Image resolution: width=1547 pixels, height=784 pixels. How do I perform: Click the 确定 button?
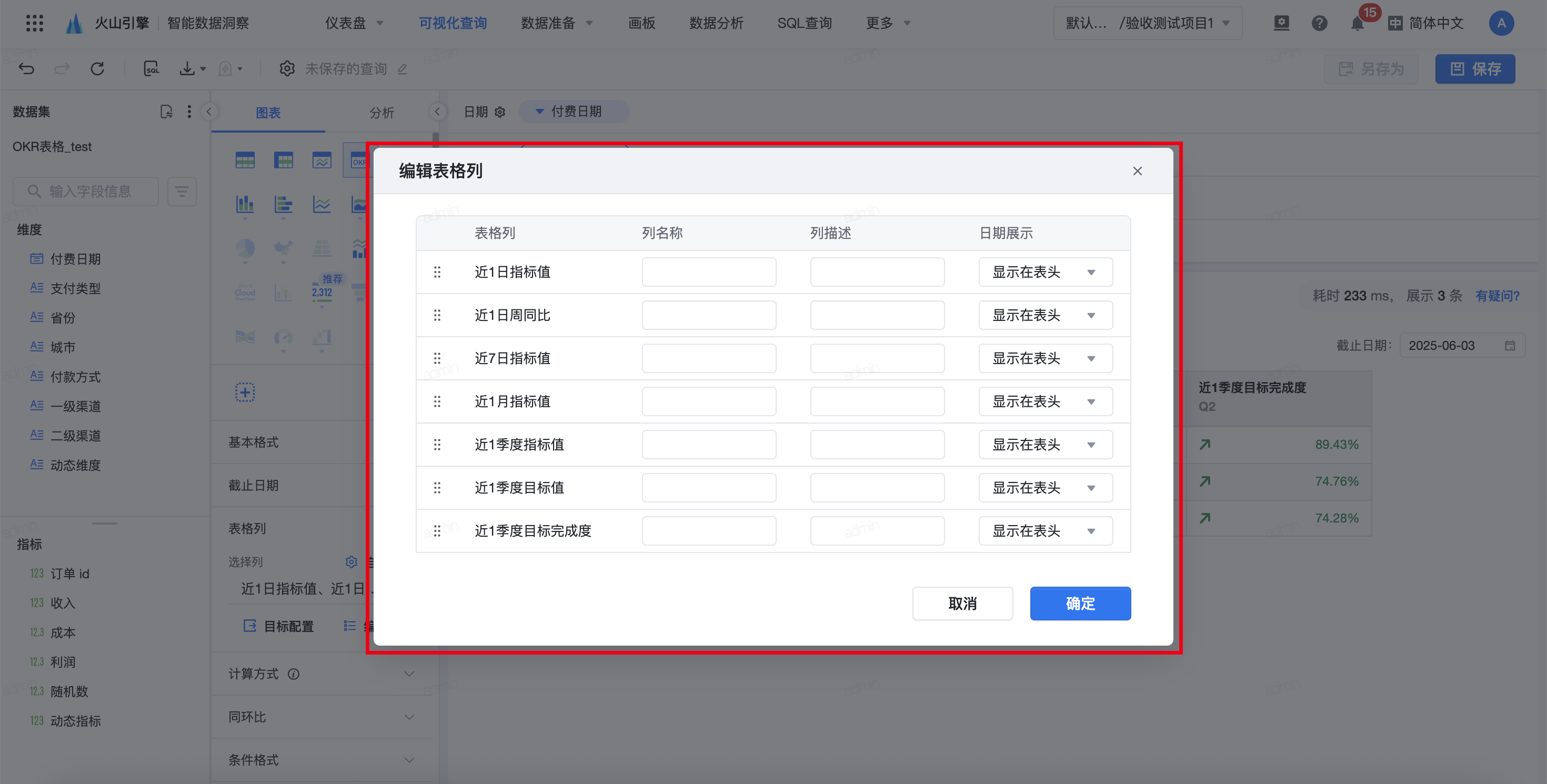(x=1080, y=604)
